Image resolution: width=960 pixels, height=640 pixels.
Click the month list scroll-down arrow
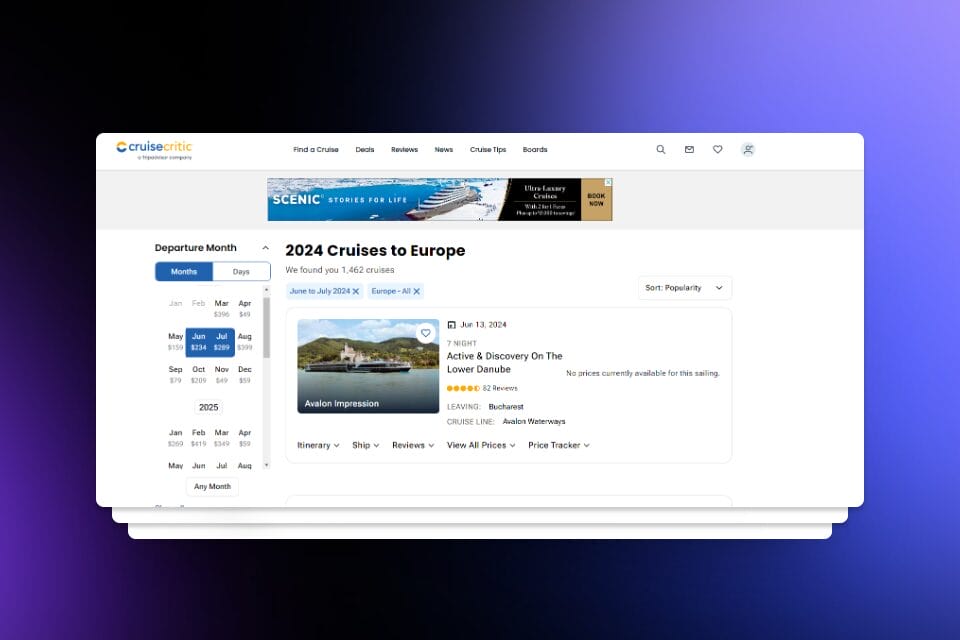[x=266, y=465]
